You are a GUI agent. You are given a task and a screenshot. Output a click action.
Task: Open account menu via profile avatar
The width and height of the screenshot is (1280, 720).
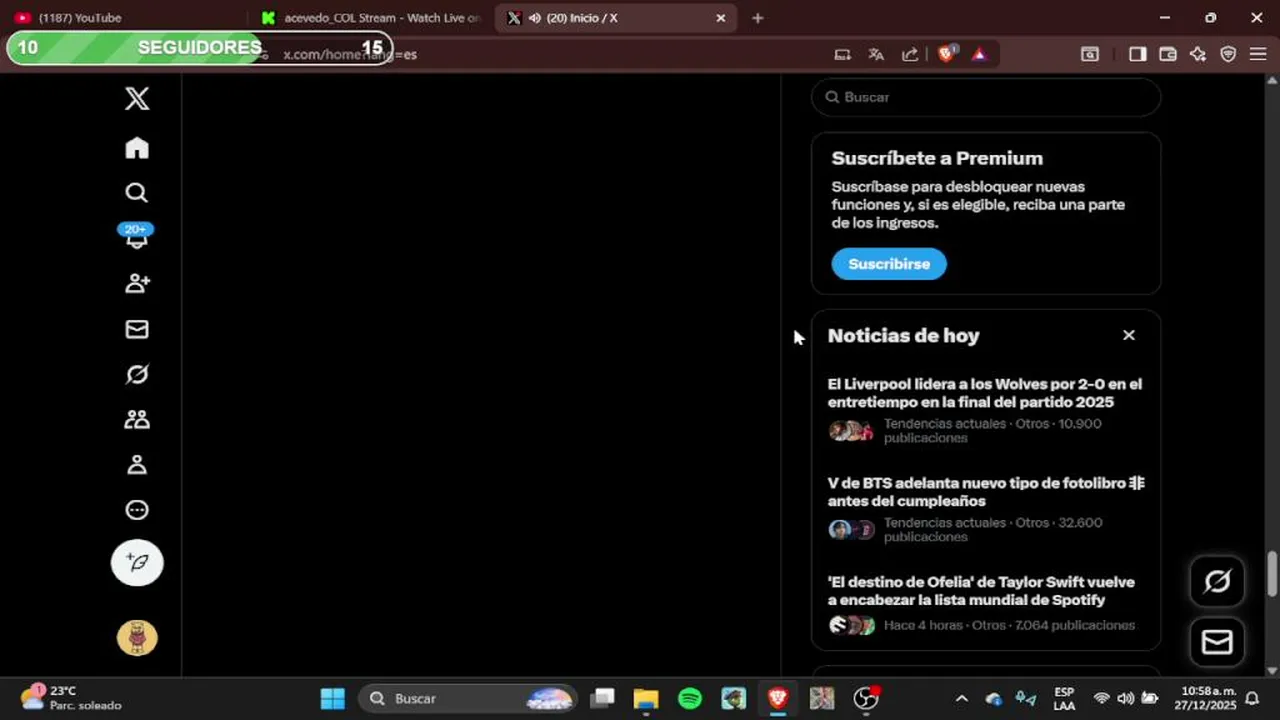coord(137,637)
